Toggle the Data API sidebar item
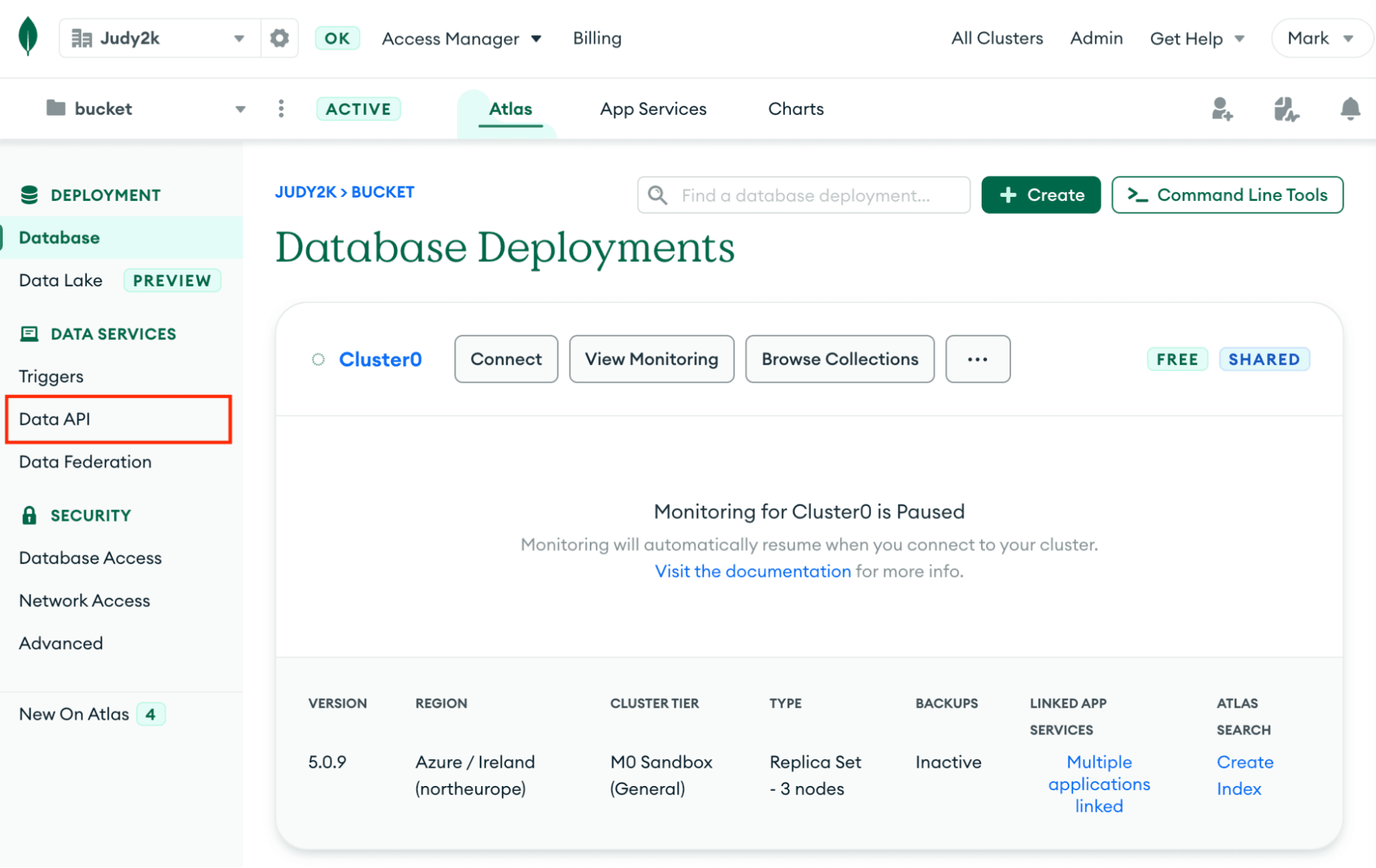1376x868 pixels. [55, 418]
